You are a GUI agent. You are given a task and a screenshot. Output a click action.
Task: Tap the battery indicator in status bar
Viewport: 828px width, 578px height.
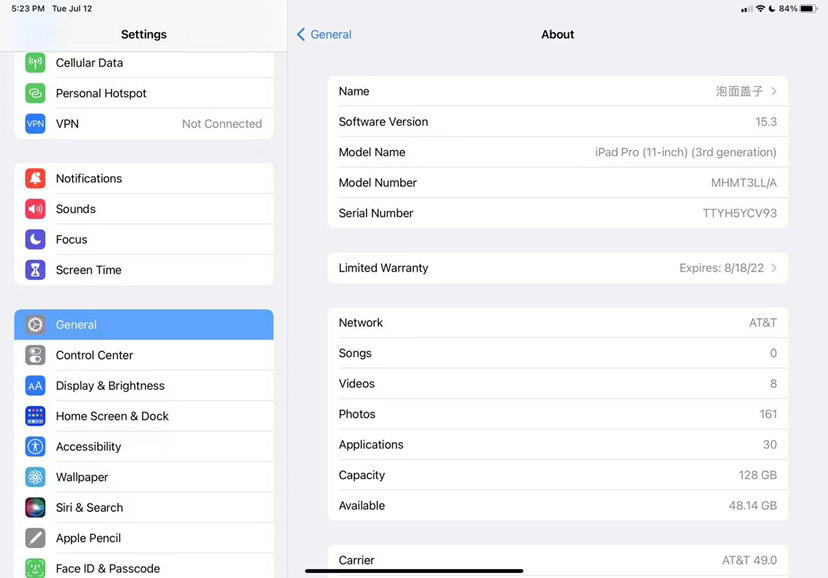808,8
